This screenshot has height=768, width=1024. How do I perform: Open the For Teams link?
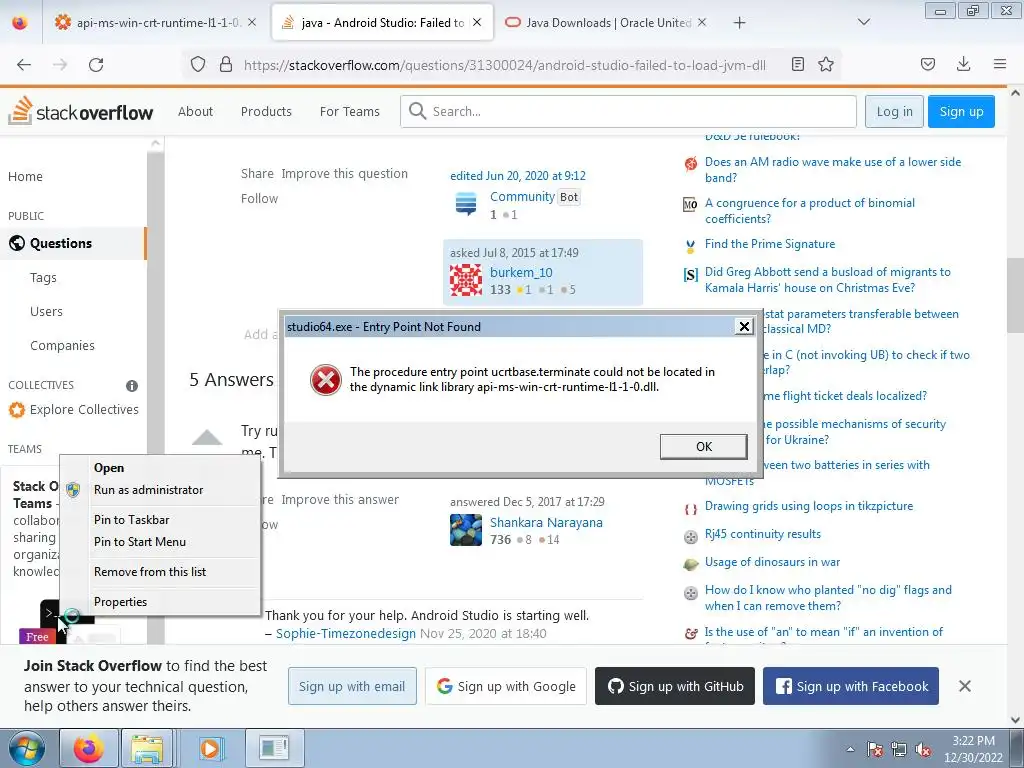(x=349, y=112)
